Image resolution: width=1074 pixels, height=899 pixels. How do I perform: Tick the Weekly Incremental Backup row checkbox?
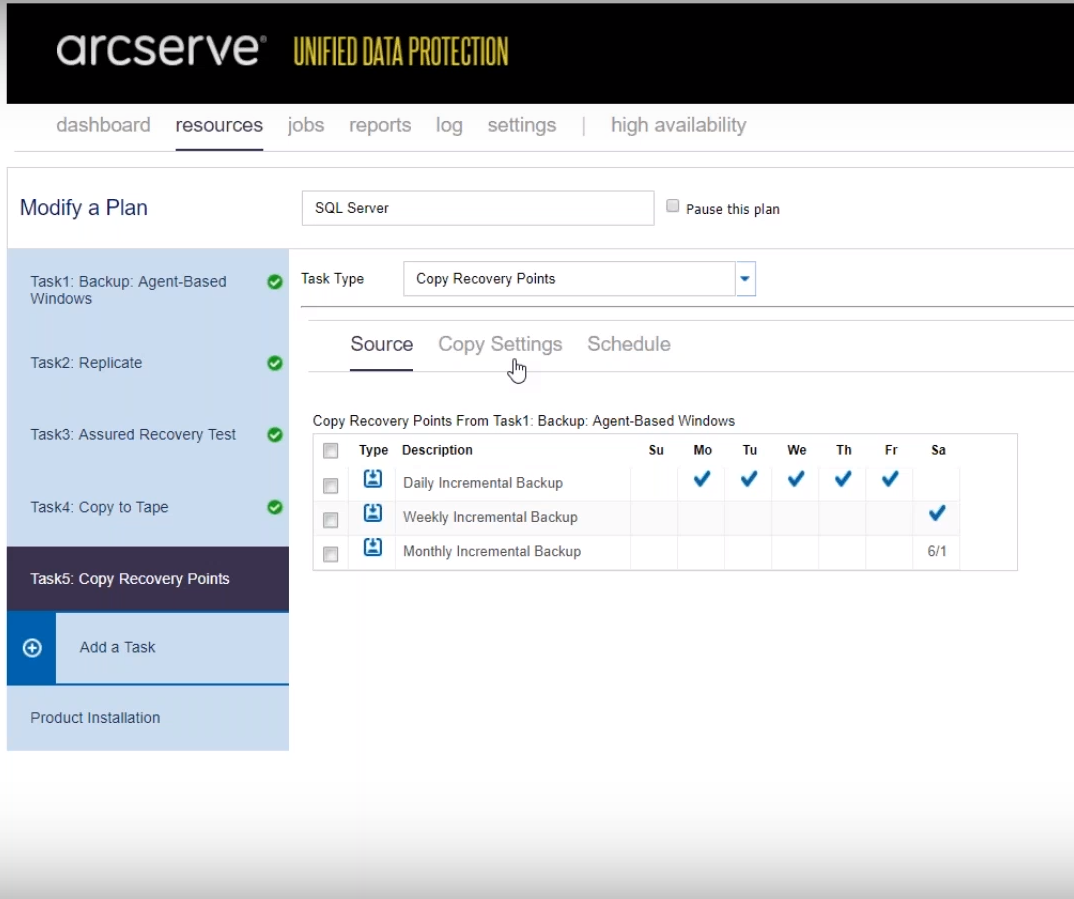(x=331, y=520)
